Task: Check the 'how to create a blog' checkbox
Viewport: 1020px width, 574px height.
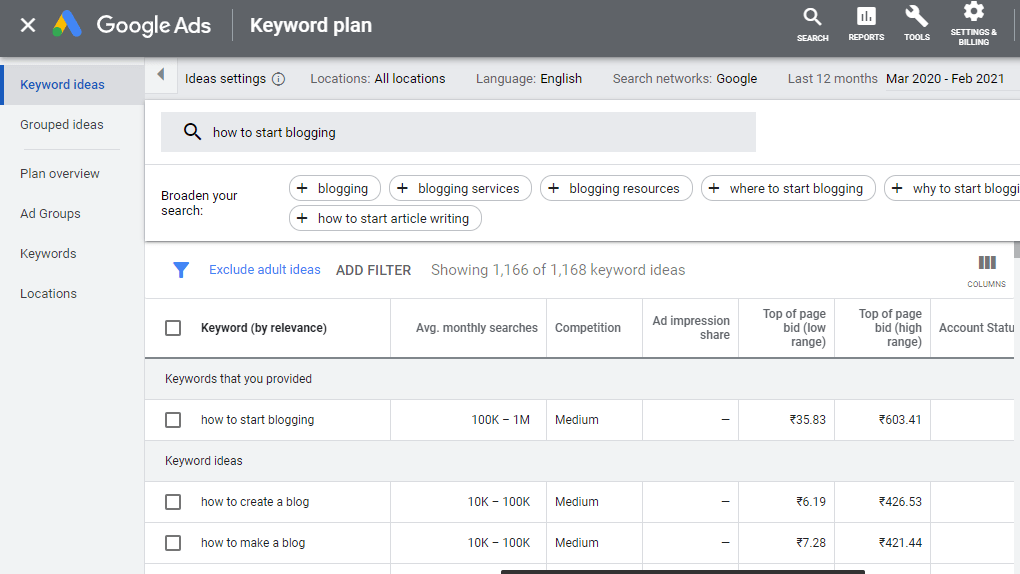Action: 173,502
